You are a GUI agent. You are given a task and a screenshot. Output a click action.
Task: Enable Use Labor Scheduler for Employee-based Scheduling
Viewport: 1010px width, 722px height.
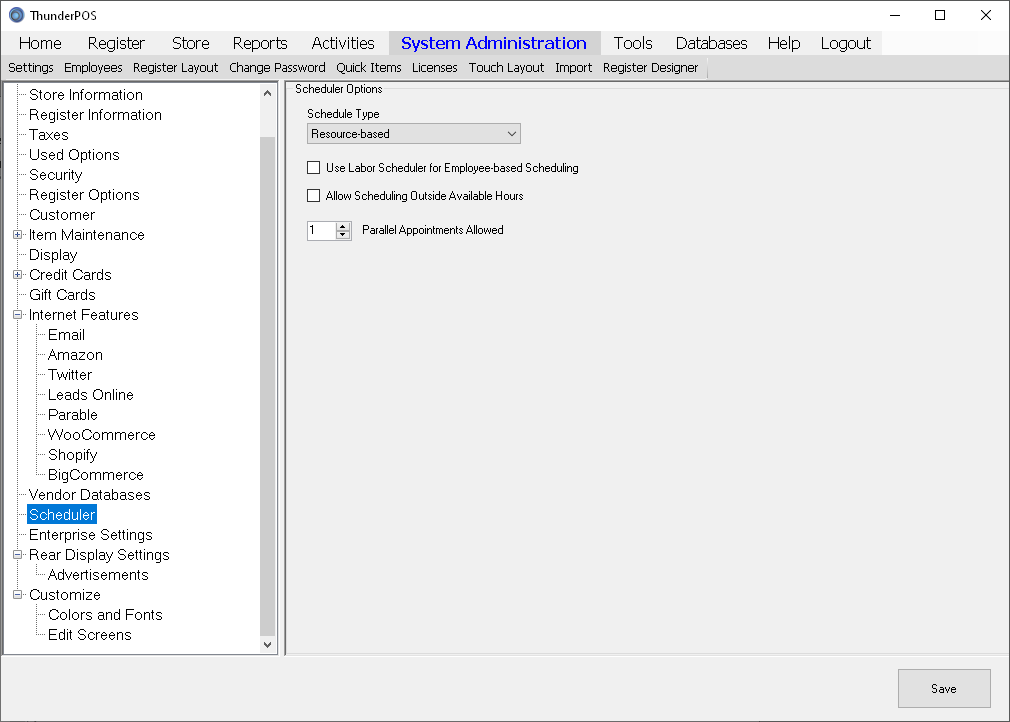(x=314, y=168)
